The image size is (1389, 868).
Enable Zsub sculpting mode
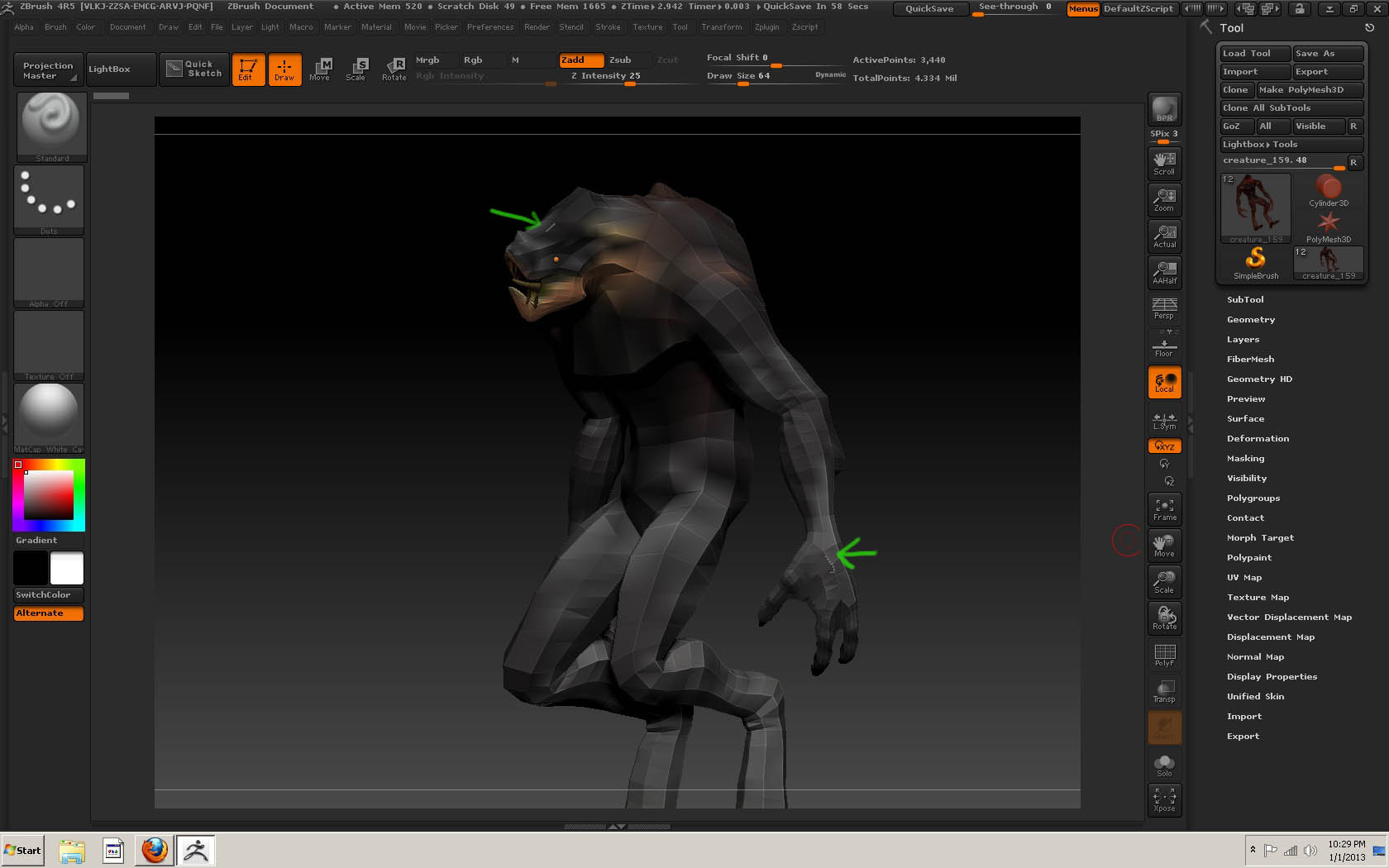(620, 60)
